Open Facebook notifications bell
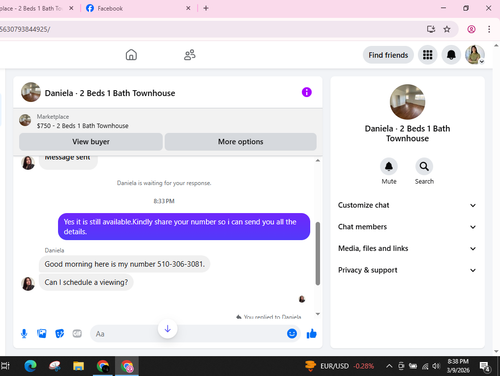This screenshot has width=500, height=376. (451, 55)
